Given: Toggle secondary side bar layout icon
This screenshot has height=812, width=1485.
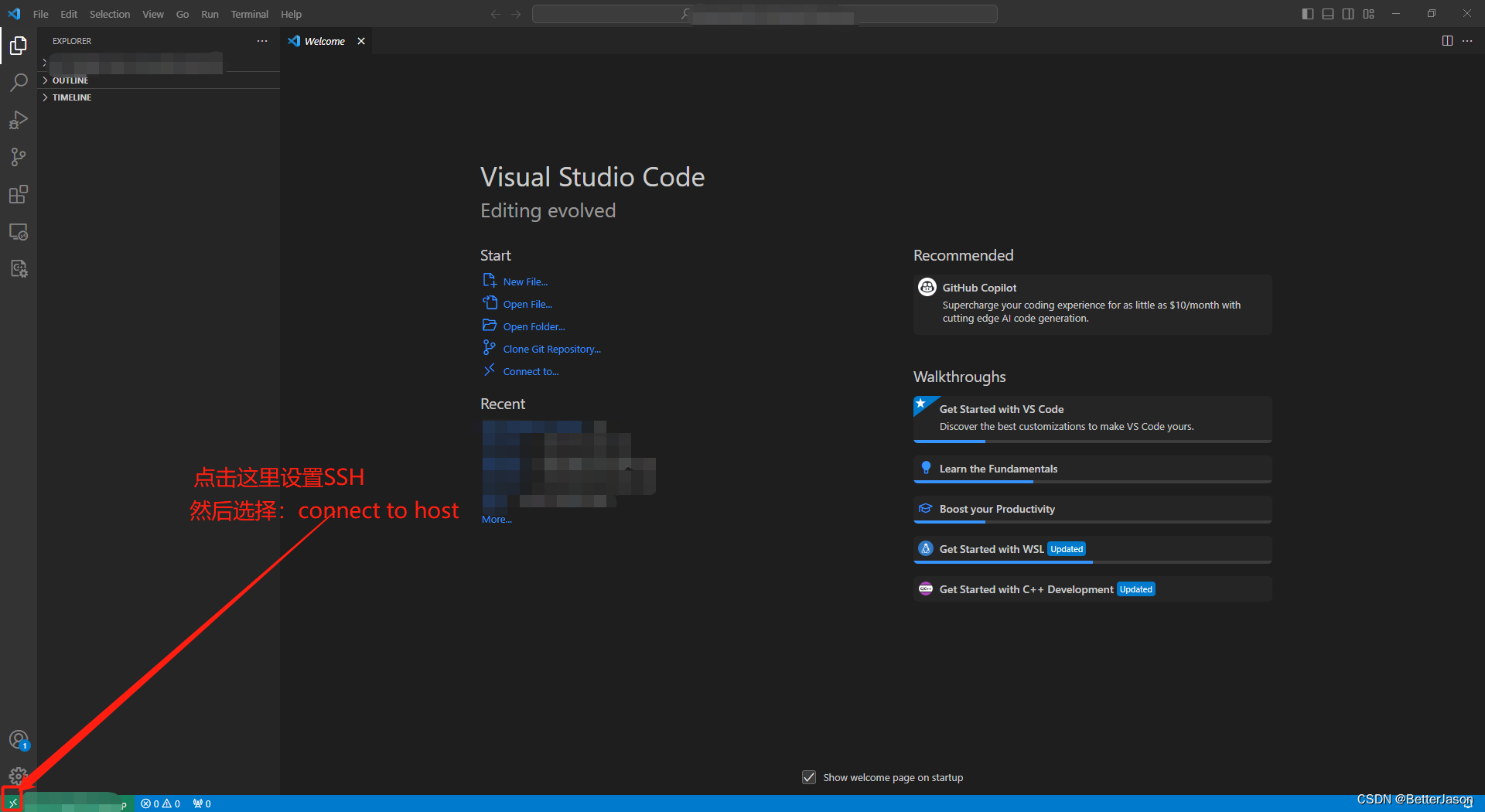Looking at the screenshot, I should coord(1348,14).
